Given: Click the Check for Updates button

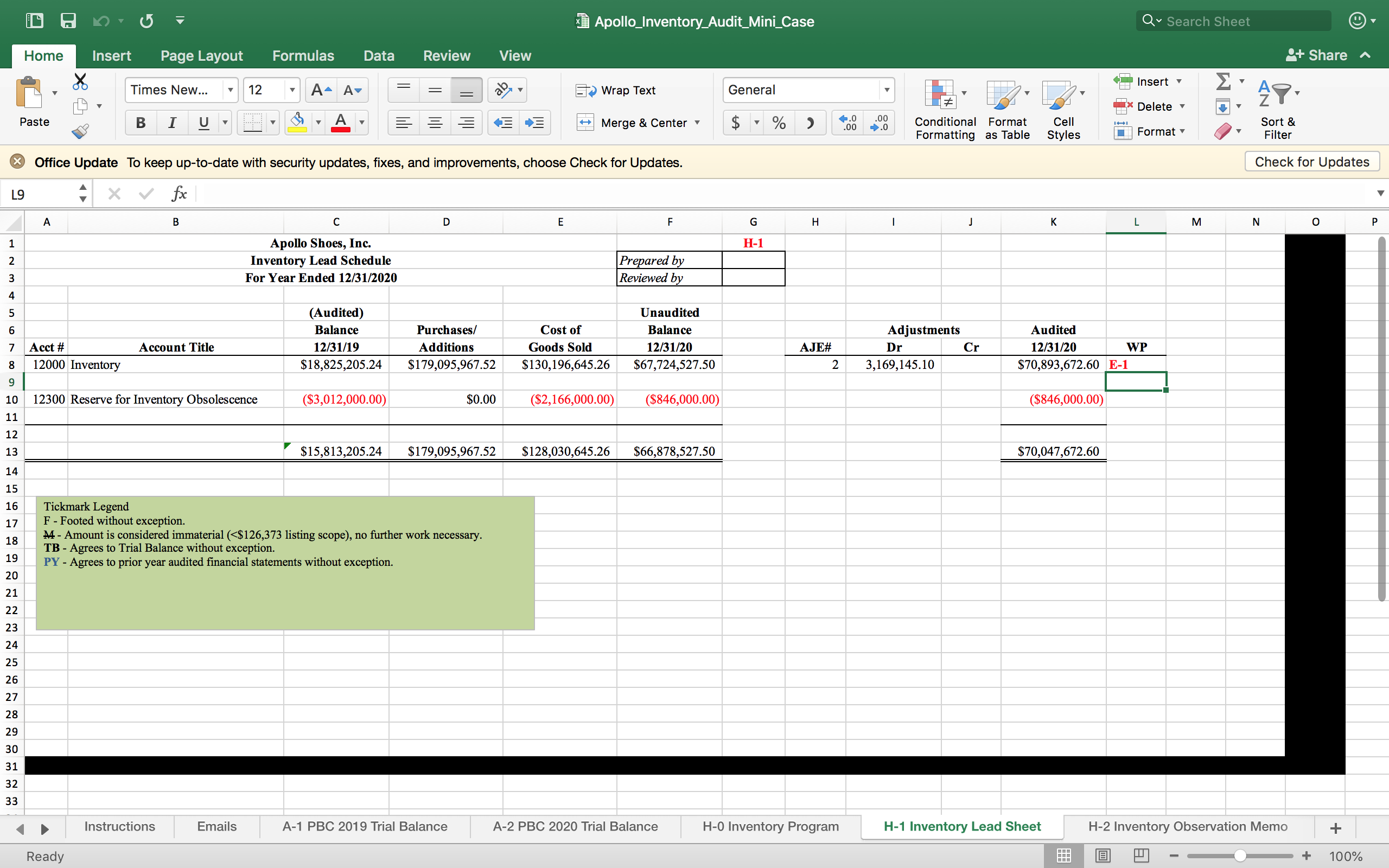Looking at the screenshot, I should (1311, 162).
